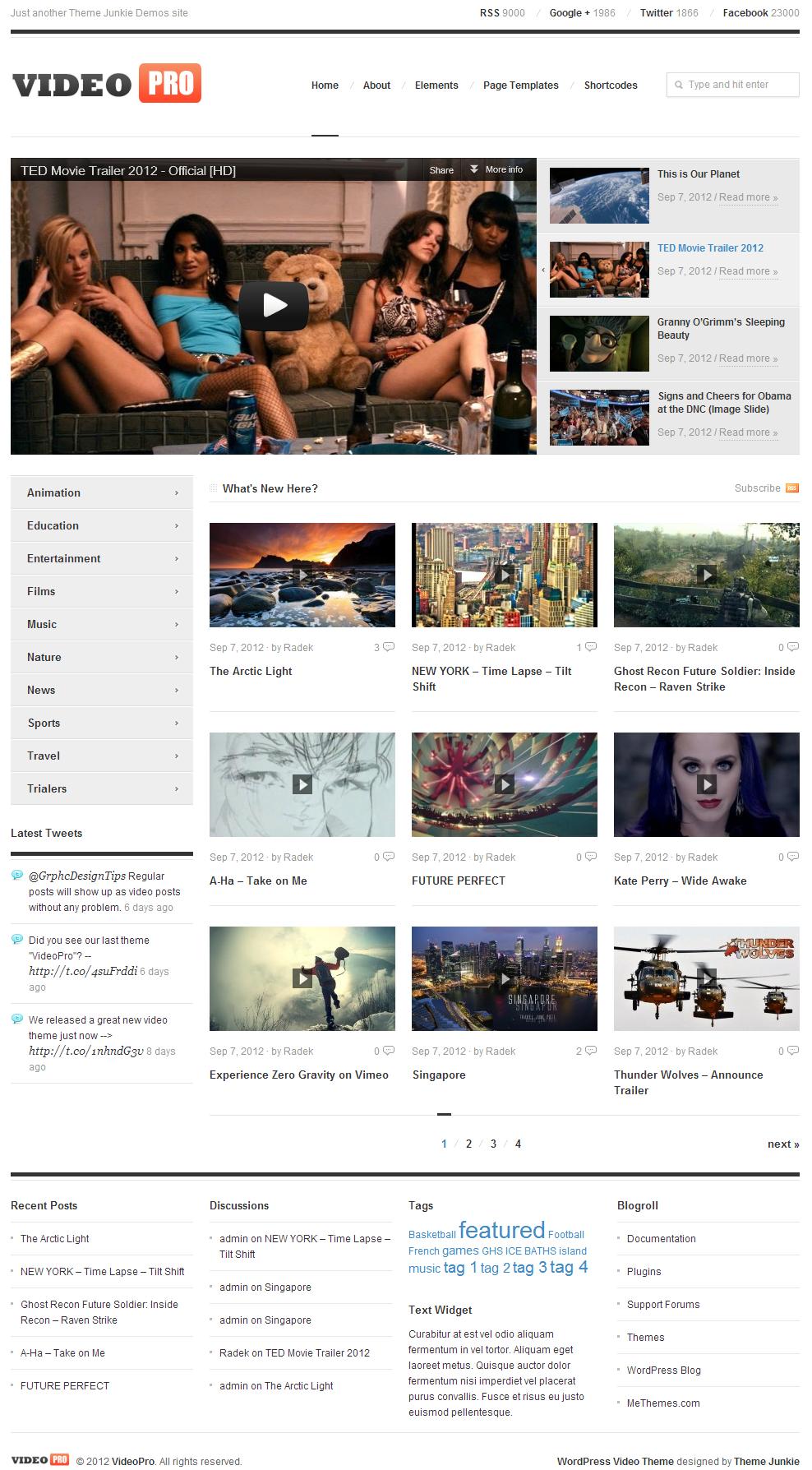
Task: Click comment bubble on The Arctic Light
Action: (x=389, y=647)
